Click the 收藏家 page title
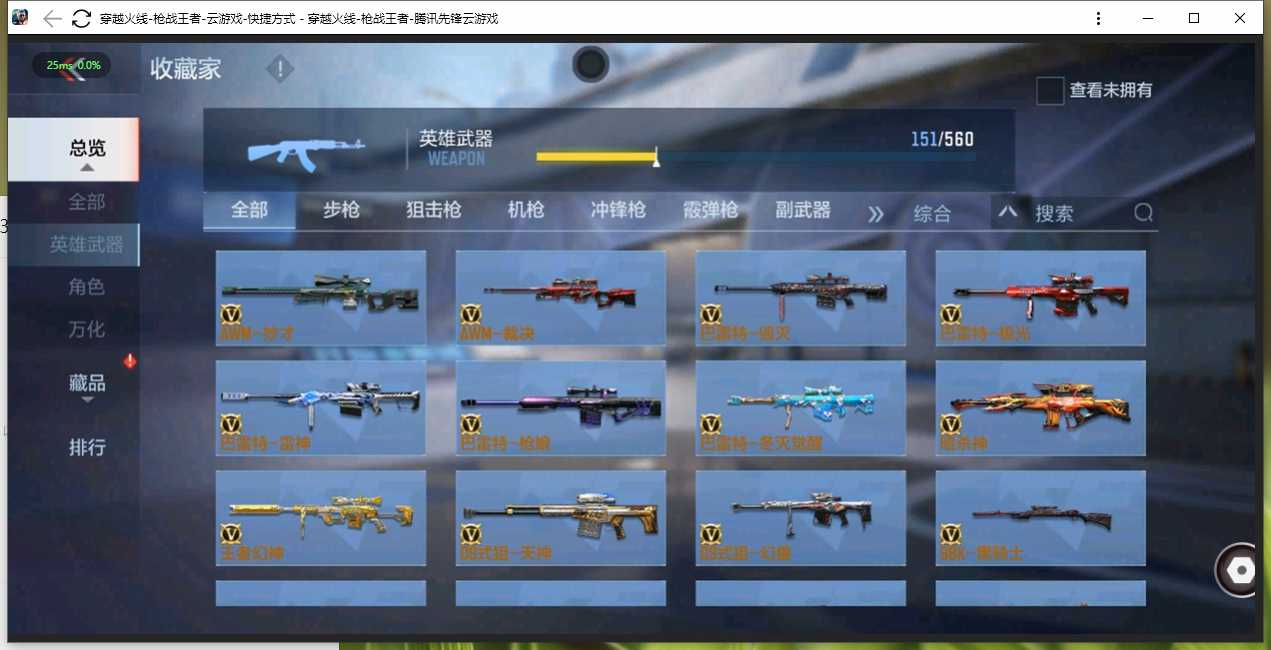 [185, 69]
